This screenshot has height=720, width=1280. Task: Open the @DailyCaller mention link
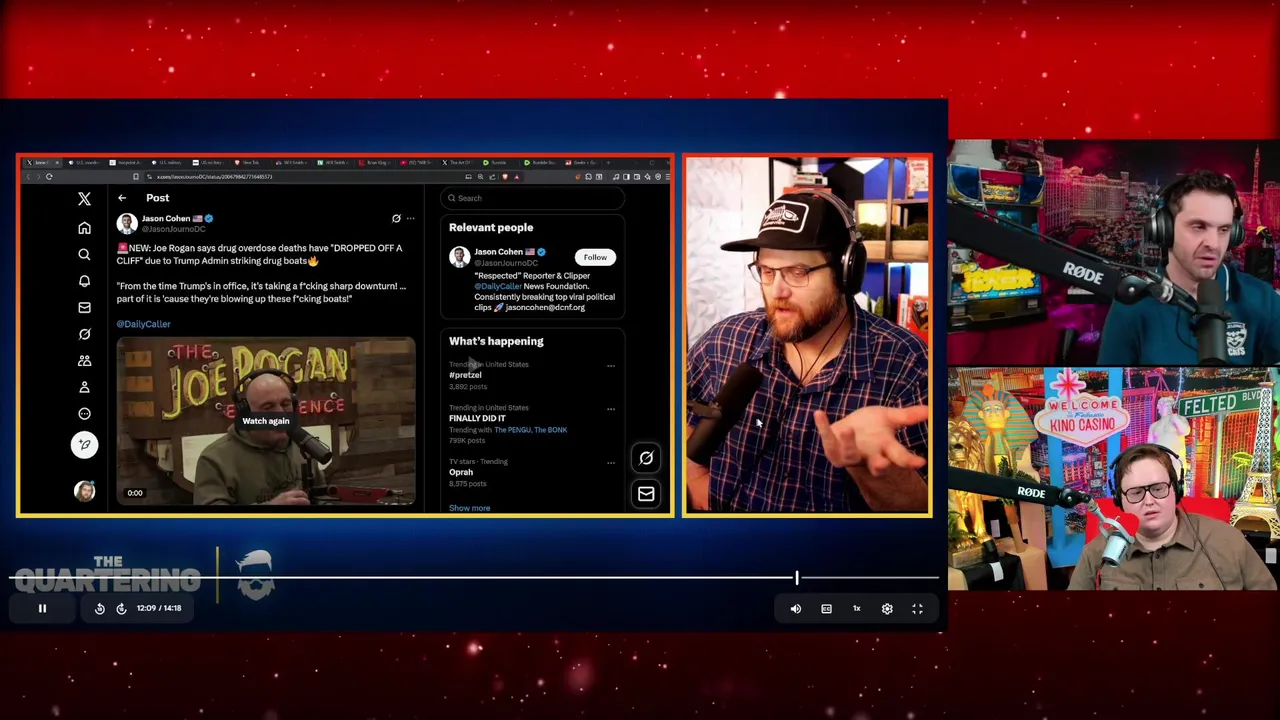point(143,324)
